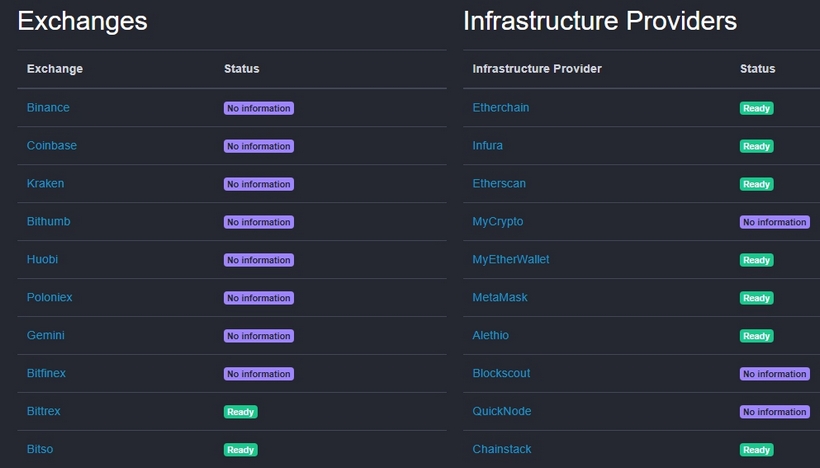
Task: Click the MetaMask provider link
Action: (x=500, y=298)
